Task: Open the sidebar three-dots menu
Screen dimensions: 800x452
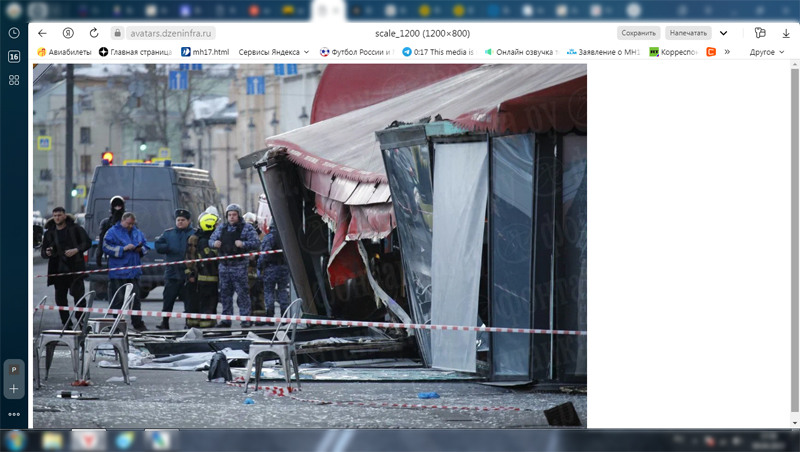Action: [x=14, y=414]
